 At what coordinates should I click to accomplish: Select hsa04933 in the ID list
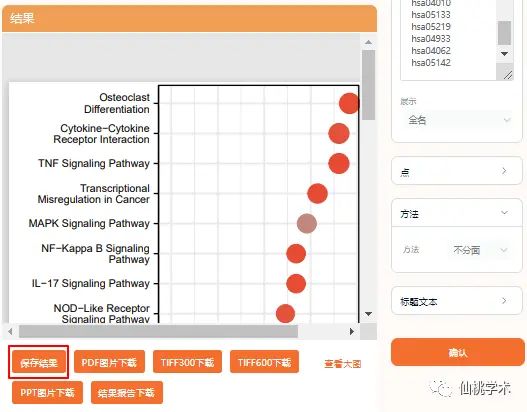coord(431,39)
